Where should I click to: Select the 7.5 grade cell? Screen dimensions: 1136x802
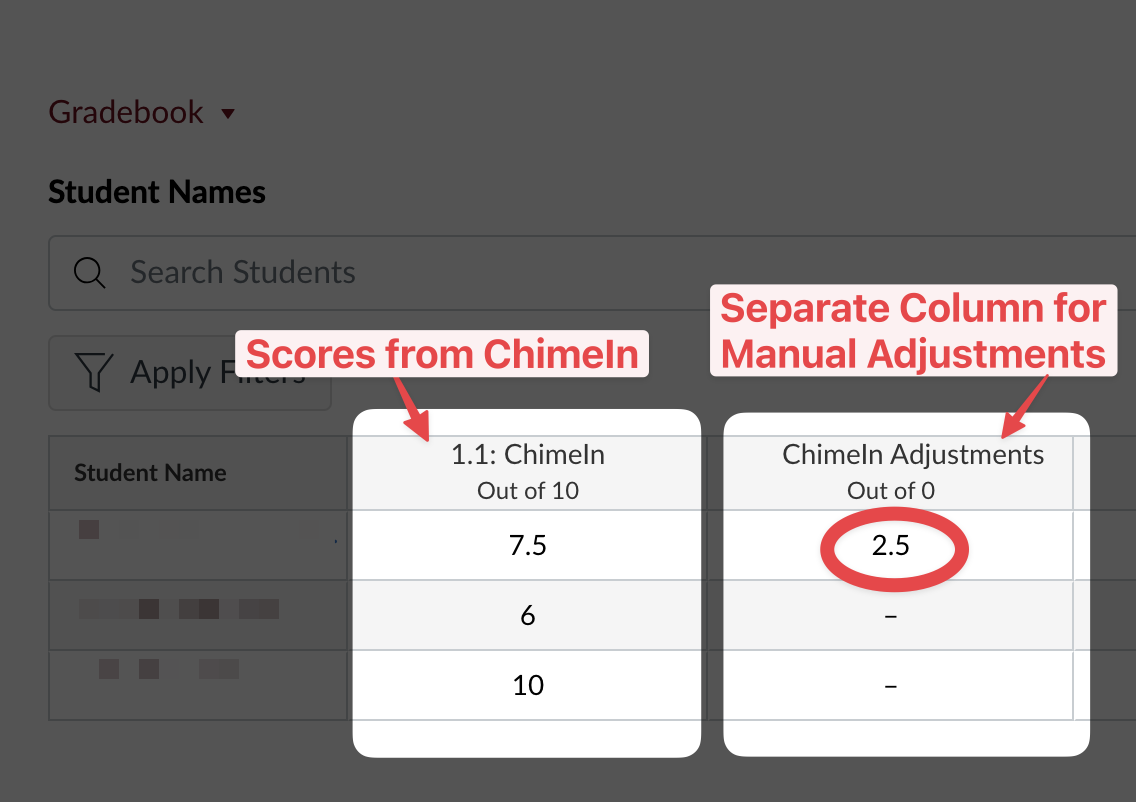pos(527,545)
